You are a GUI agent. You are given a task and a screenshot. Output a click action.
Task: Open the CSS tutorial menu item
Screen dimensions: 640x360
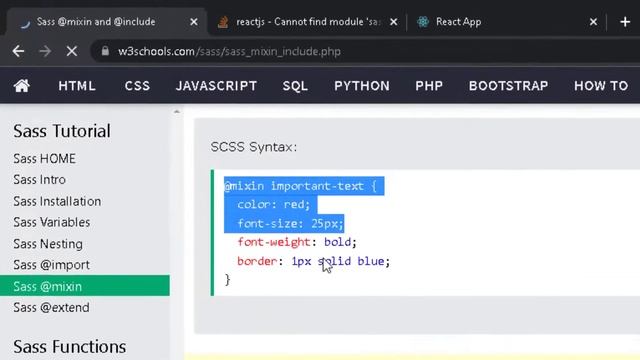click(x=137, y=86)
